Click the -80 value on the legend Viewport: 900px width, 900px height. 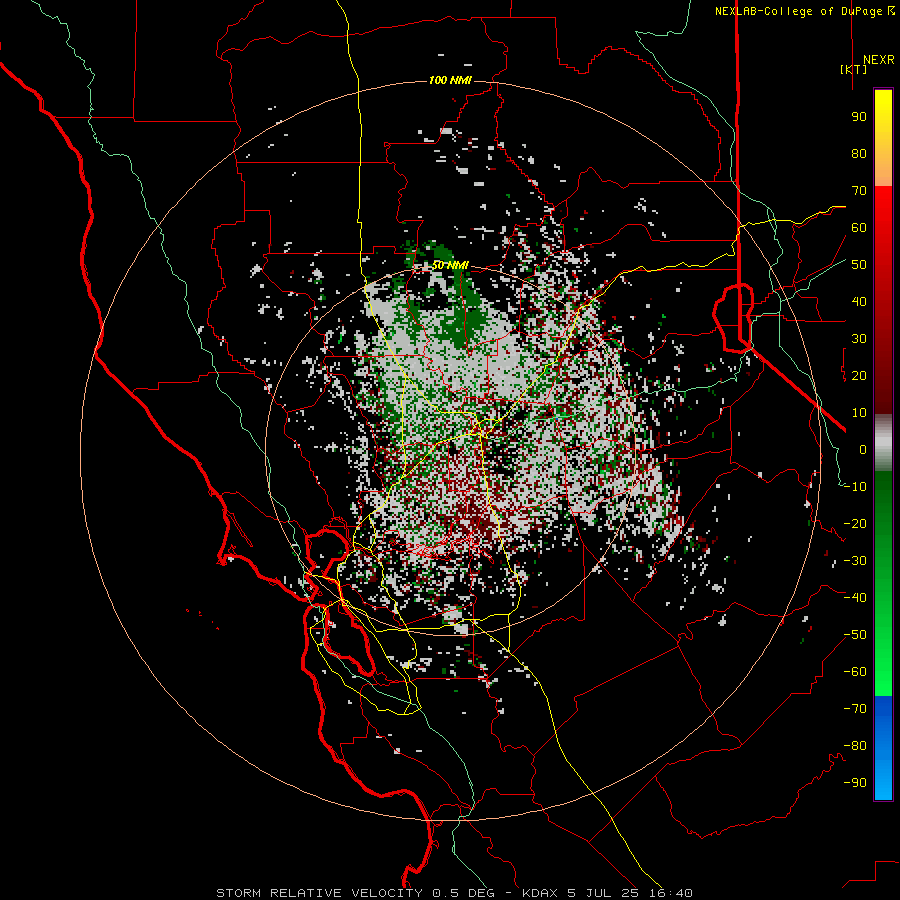[855, 746]
